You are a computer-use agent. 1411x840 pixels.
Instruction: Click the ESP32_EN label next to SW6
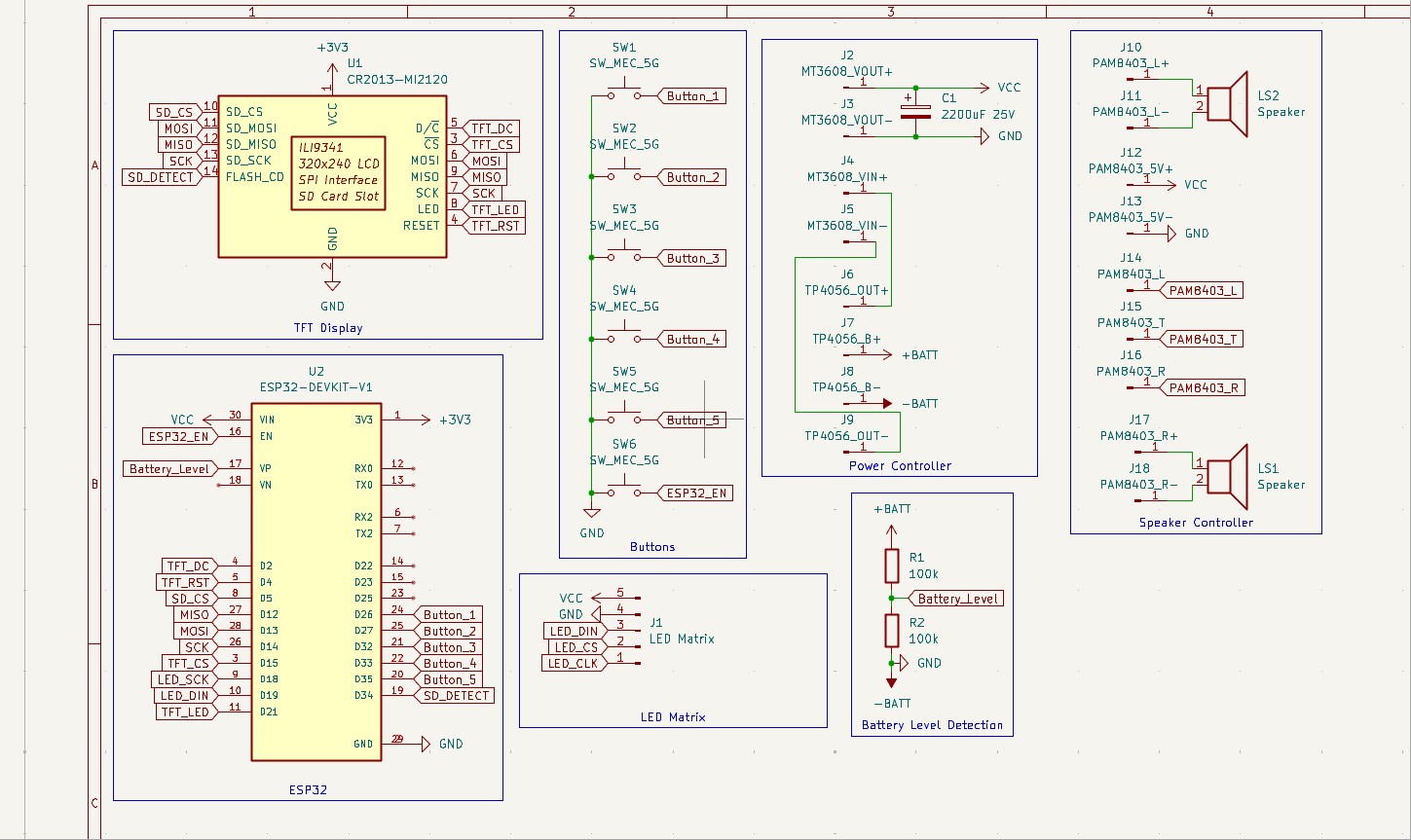click(x=695, y=493)
